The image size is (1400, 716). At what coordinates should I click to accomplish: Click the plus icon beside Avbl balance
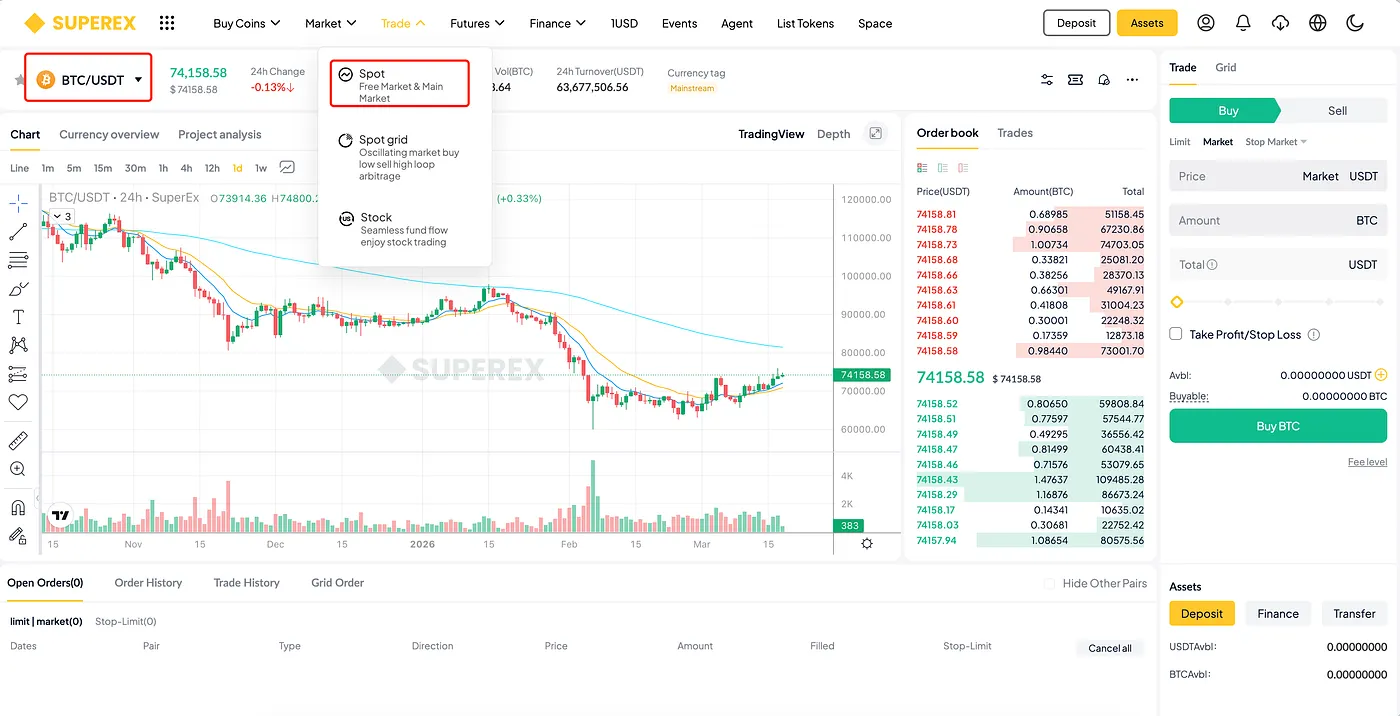1381,375
